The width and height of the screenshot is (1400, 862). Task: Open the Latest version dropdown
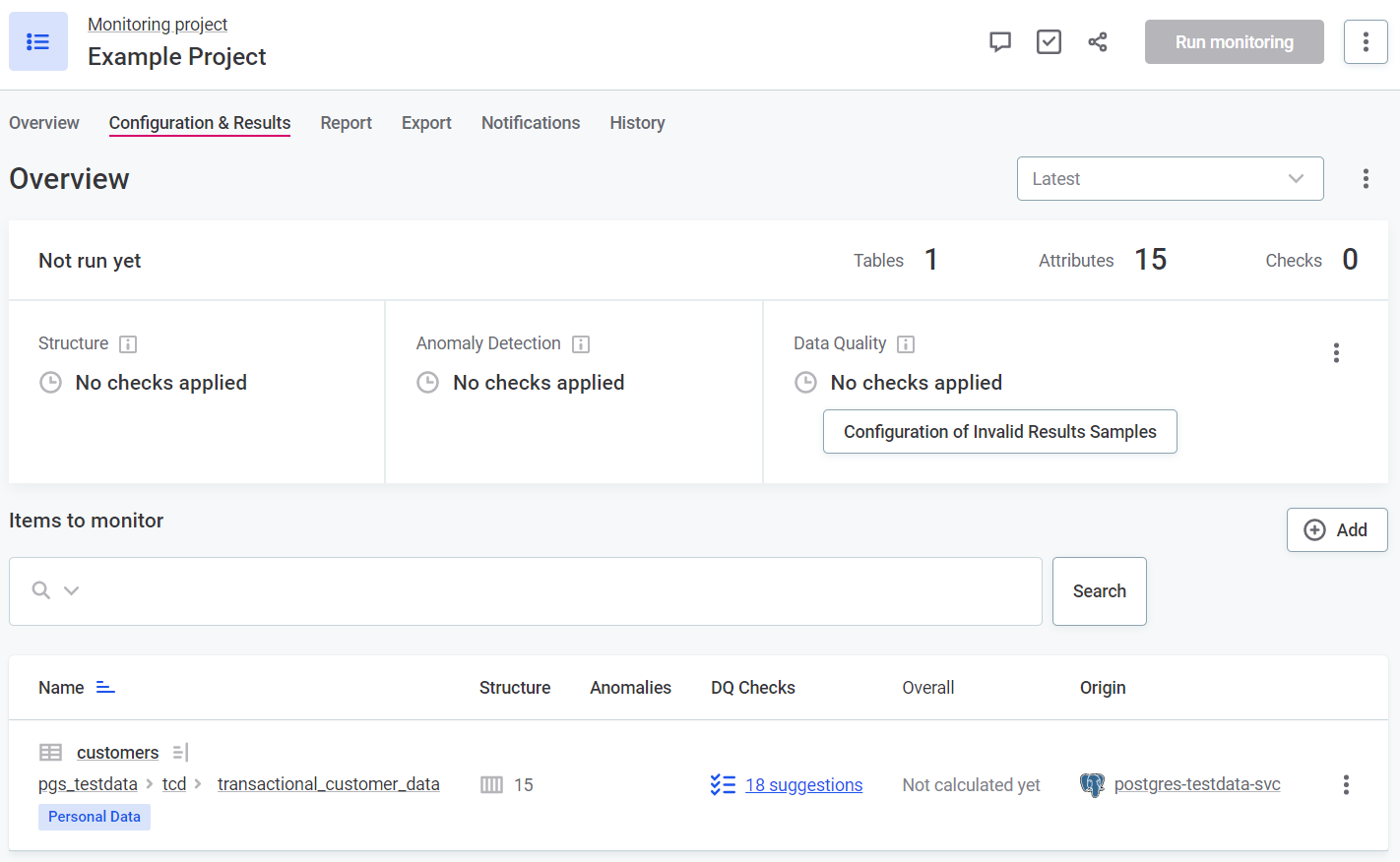1170,179
